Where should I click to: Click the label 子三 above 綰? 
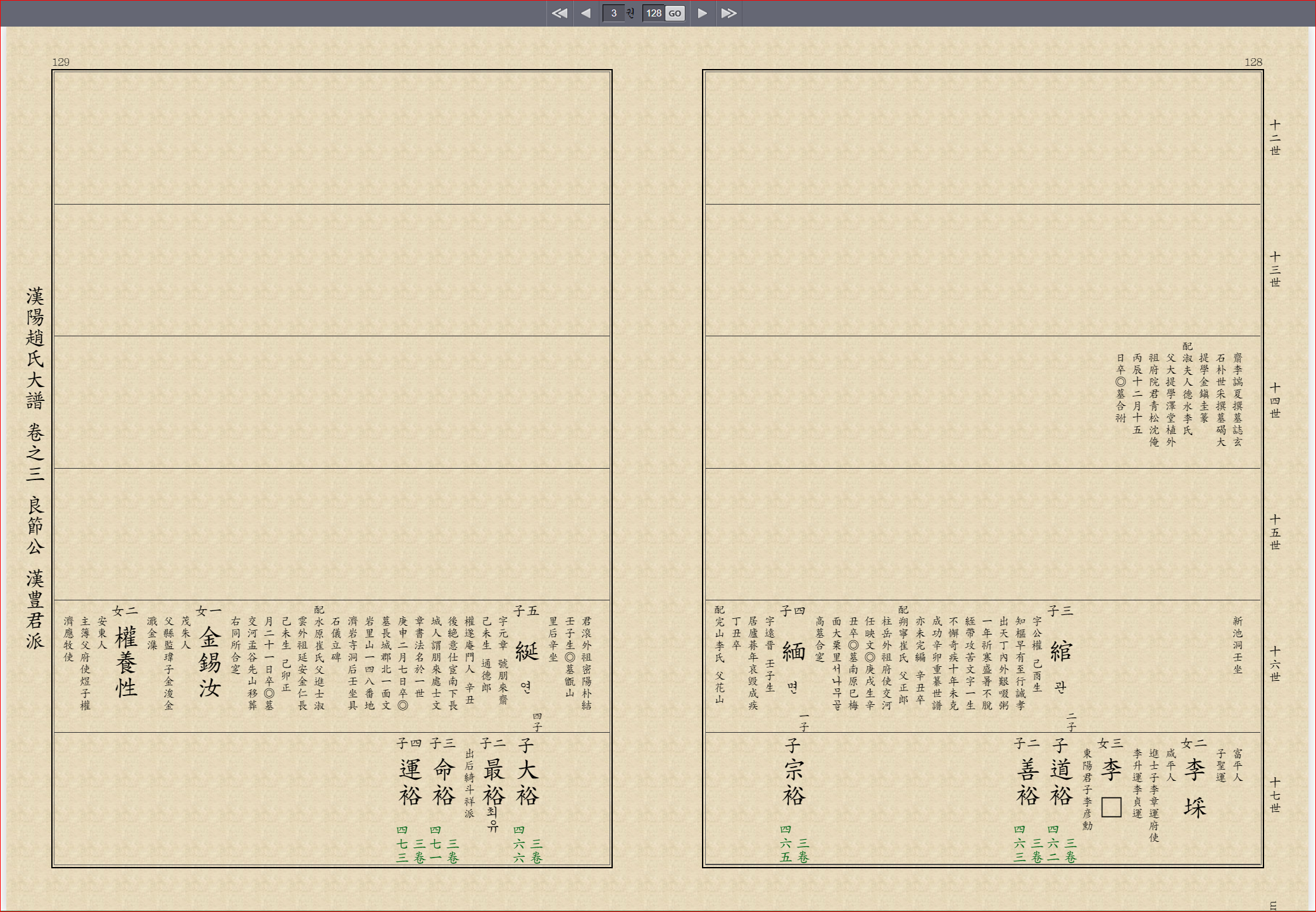pyautogui.click(x=1060, y=611)
